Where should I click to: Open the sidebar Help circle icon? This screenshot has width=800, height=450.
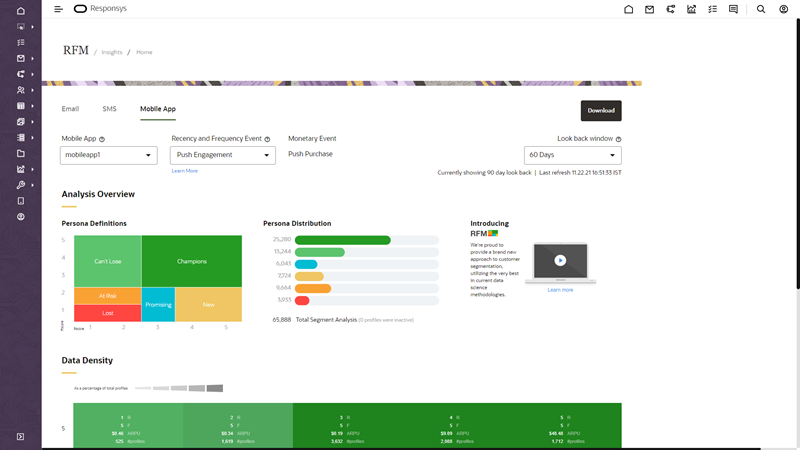(20, 216)
